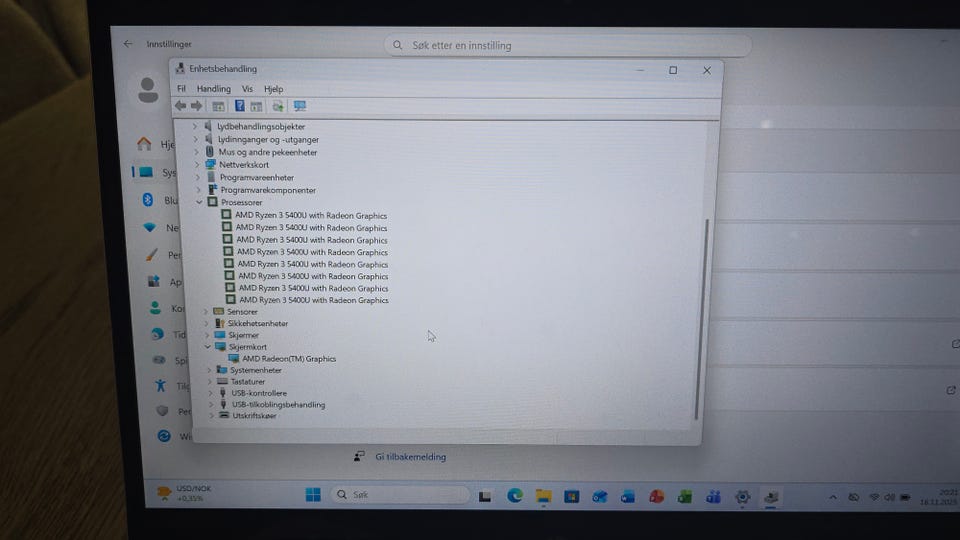This screenshot has width=960, height=540.
Task: Click the Gi tilbakemelding link
Action: click(x=410, y=457)
